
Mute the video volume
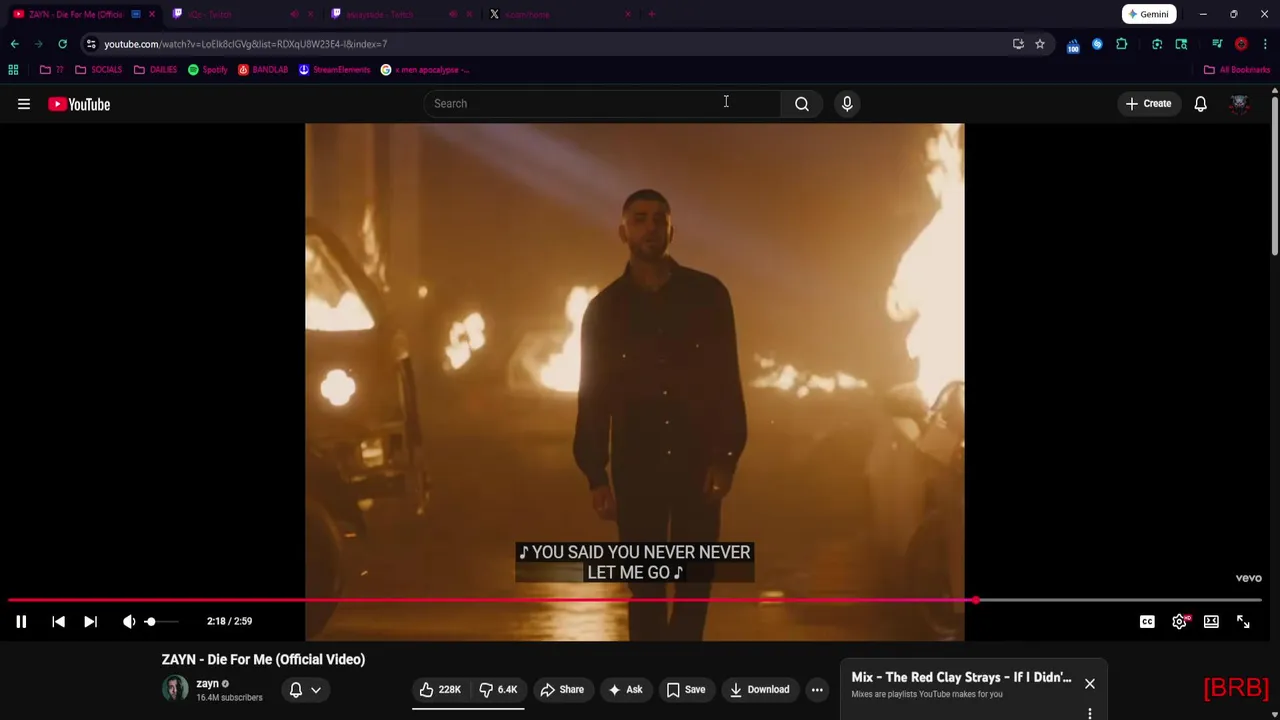[x=129, y=621]
